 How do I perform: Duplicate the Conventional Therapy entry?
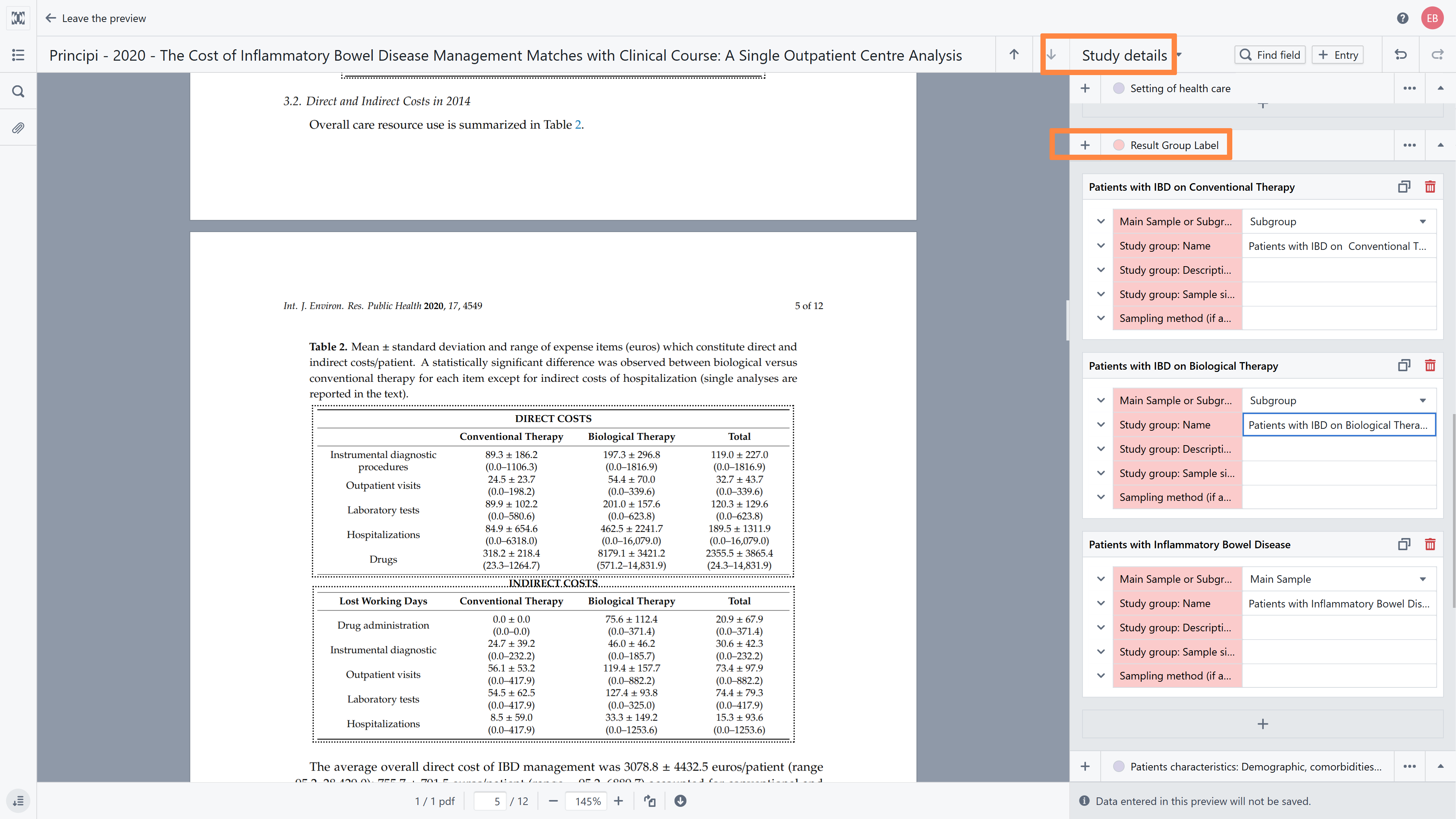pos(1404,187)
